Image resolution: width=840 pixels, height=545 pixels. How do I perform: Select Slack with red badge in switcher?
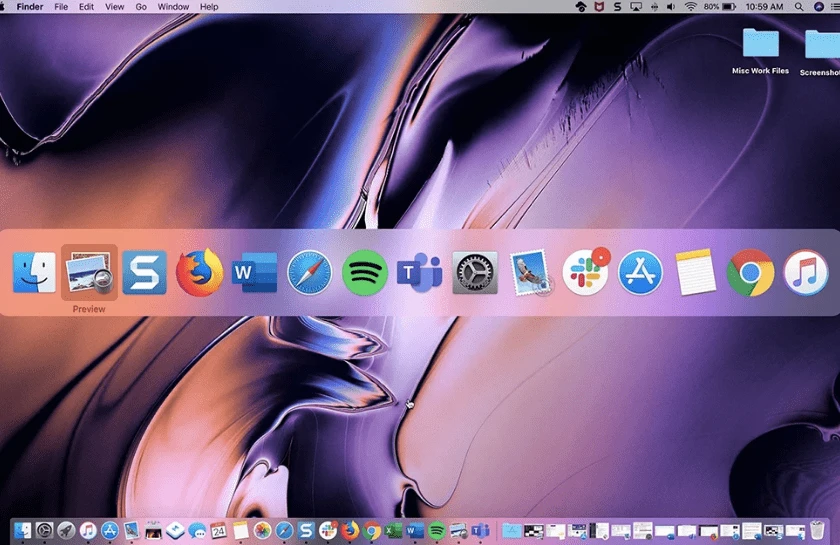(x=586, y=272)
